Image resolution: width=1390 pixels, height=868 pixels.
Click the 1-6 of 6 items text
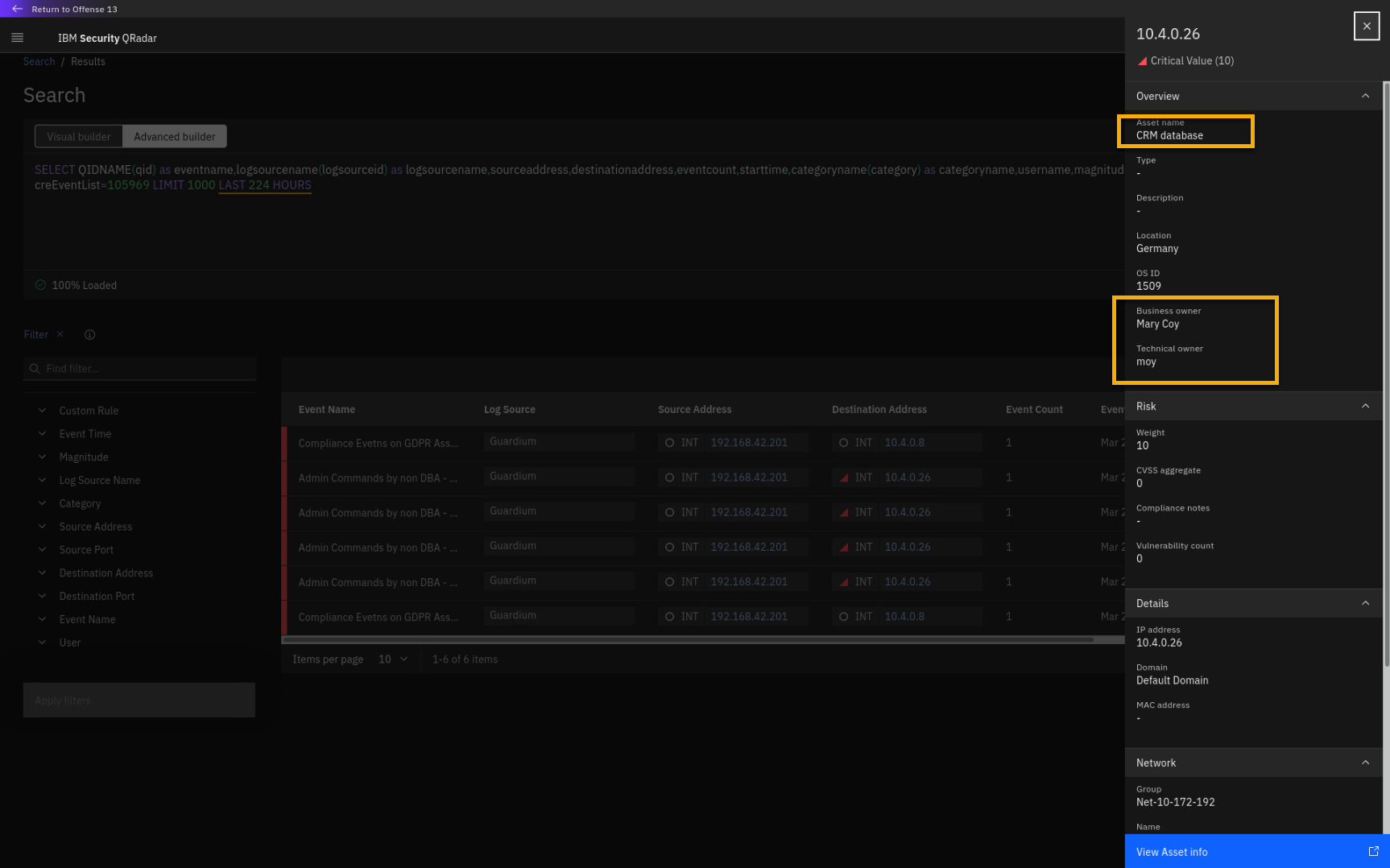pos(465,659)
